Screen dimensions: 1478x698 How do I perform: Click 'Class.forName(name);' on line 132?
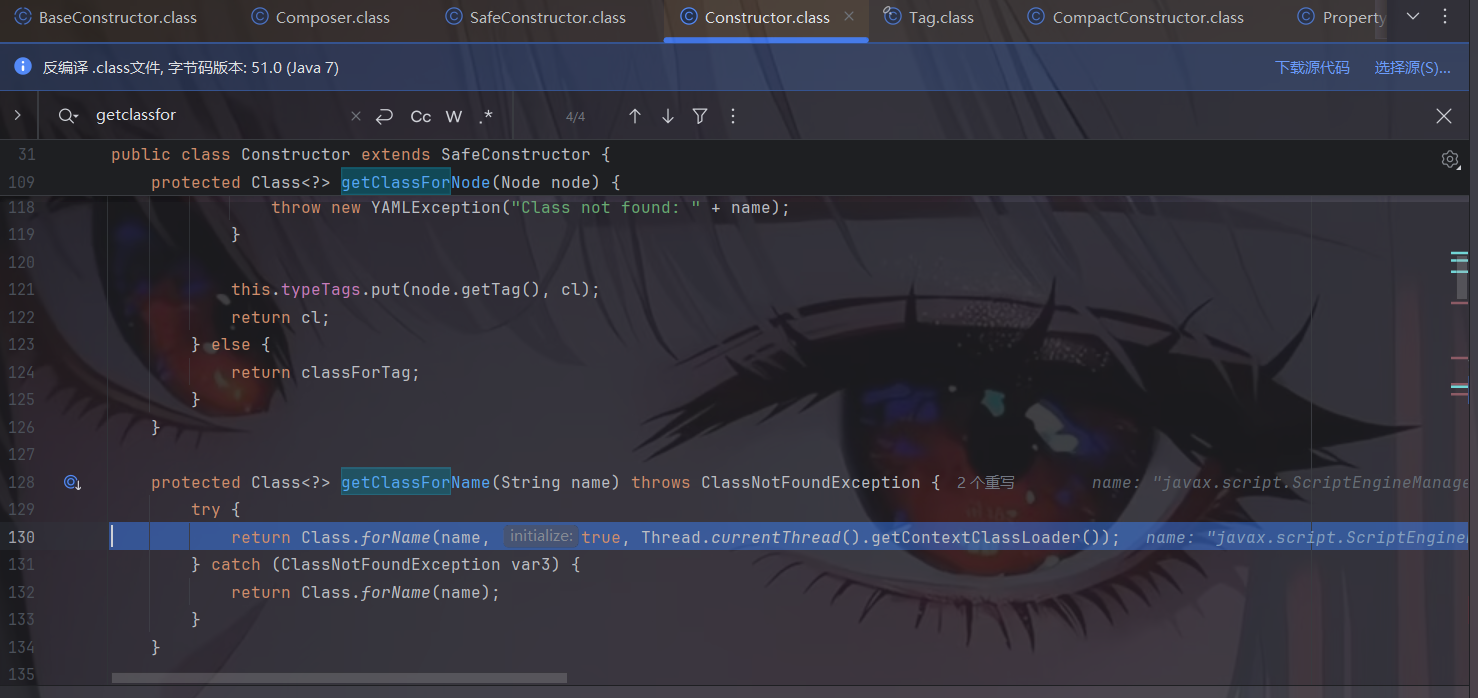[400, 592]
